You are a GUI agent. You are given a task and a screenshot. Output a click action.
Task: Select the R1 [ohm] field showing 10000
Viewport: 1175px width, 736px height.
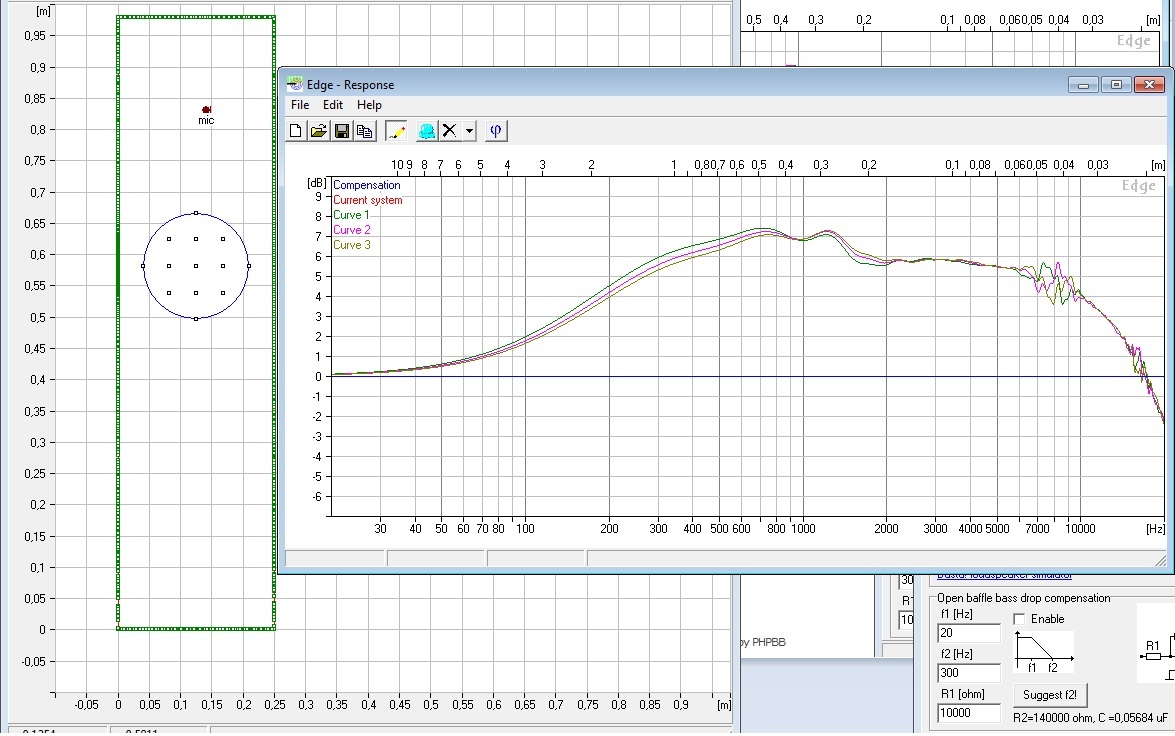coord(968,713)
